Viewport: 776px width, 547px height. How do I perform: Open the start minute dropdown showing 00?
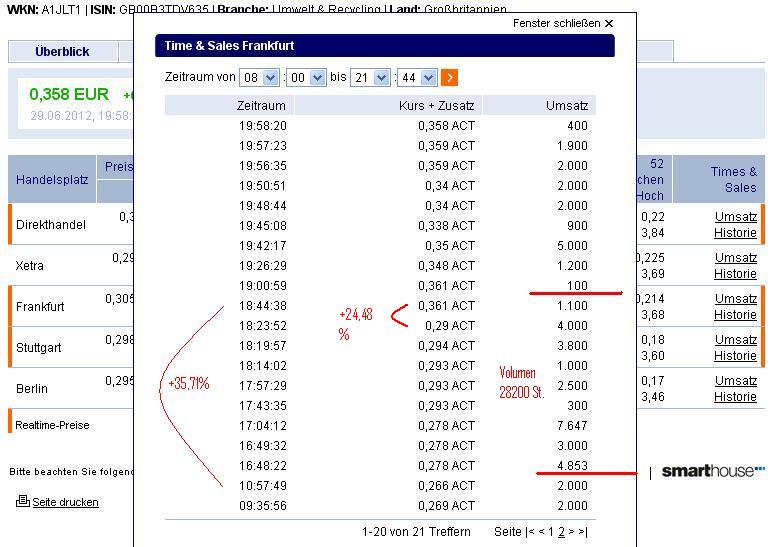click(x=307, y=78)
